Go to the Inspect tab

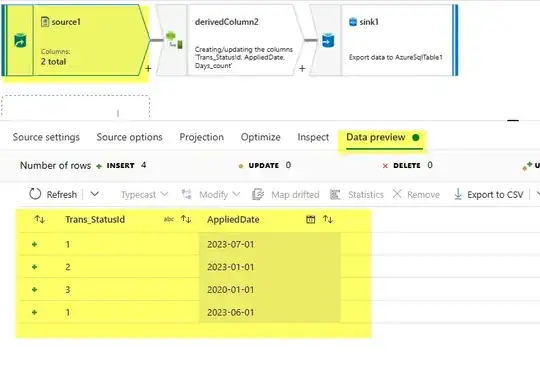click(x=313, y=137)
